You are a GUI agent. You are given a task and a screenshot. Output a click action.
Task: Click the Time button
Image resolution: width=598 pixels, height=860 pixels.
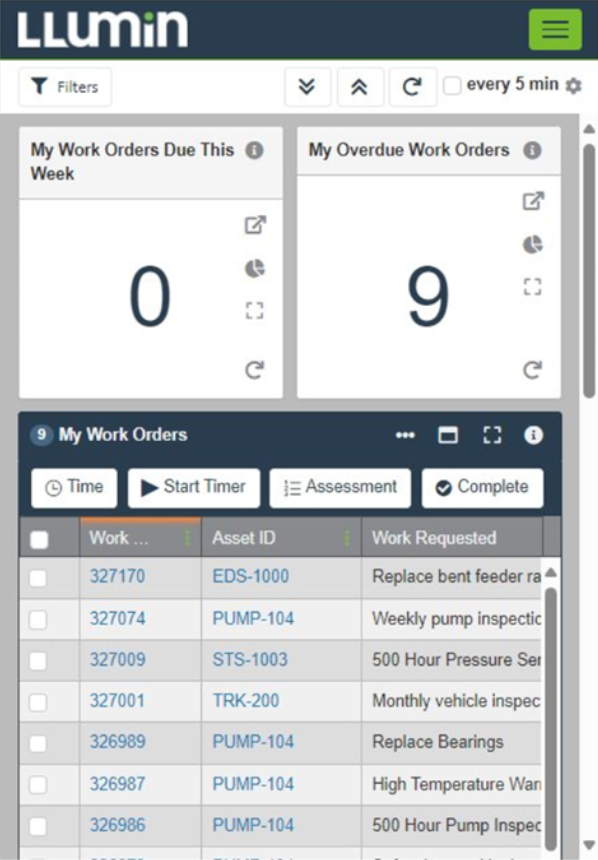[74, 488]
